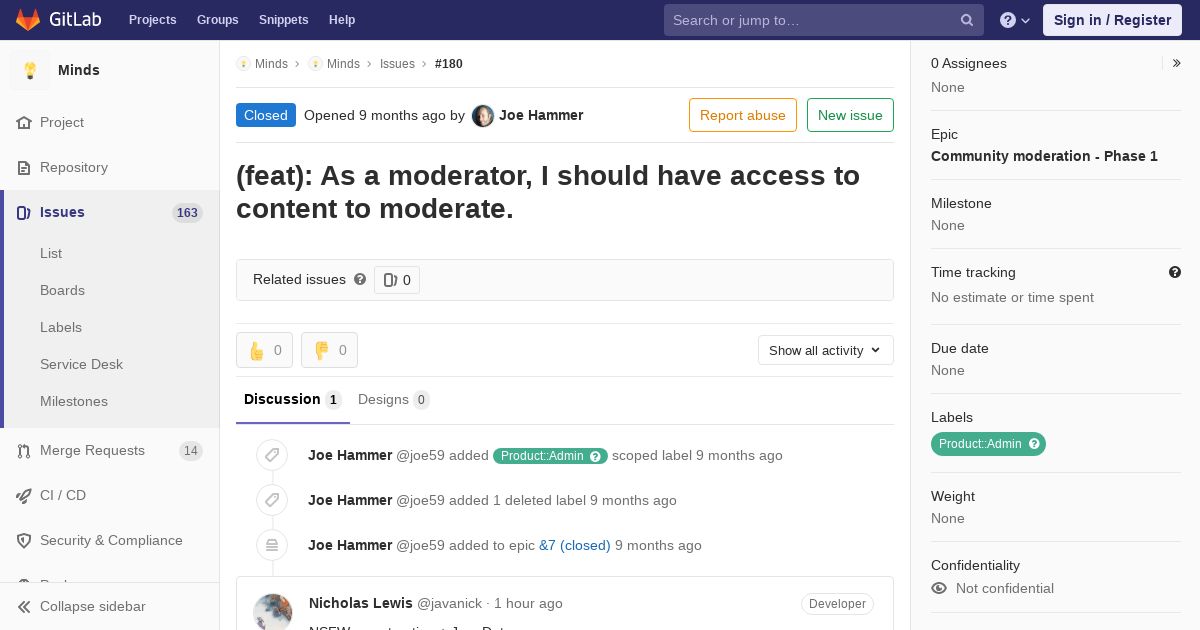Click the New issue button

point(850,115)
